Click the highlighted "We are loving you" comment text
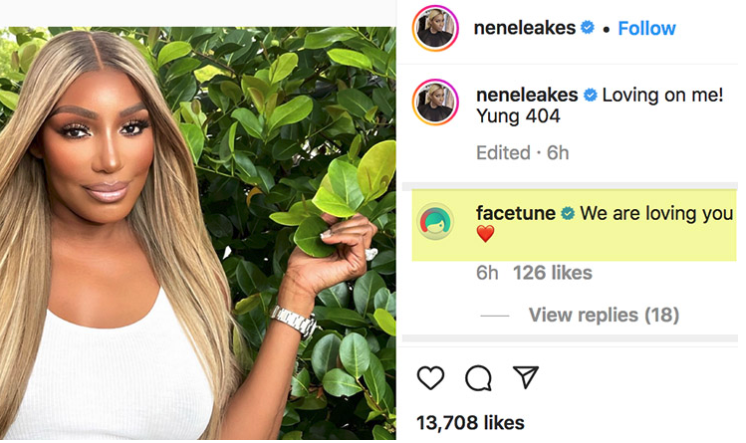 coord(655,215)
